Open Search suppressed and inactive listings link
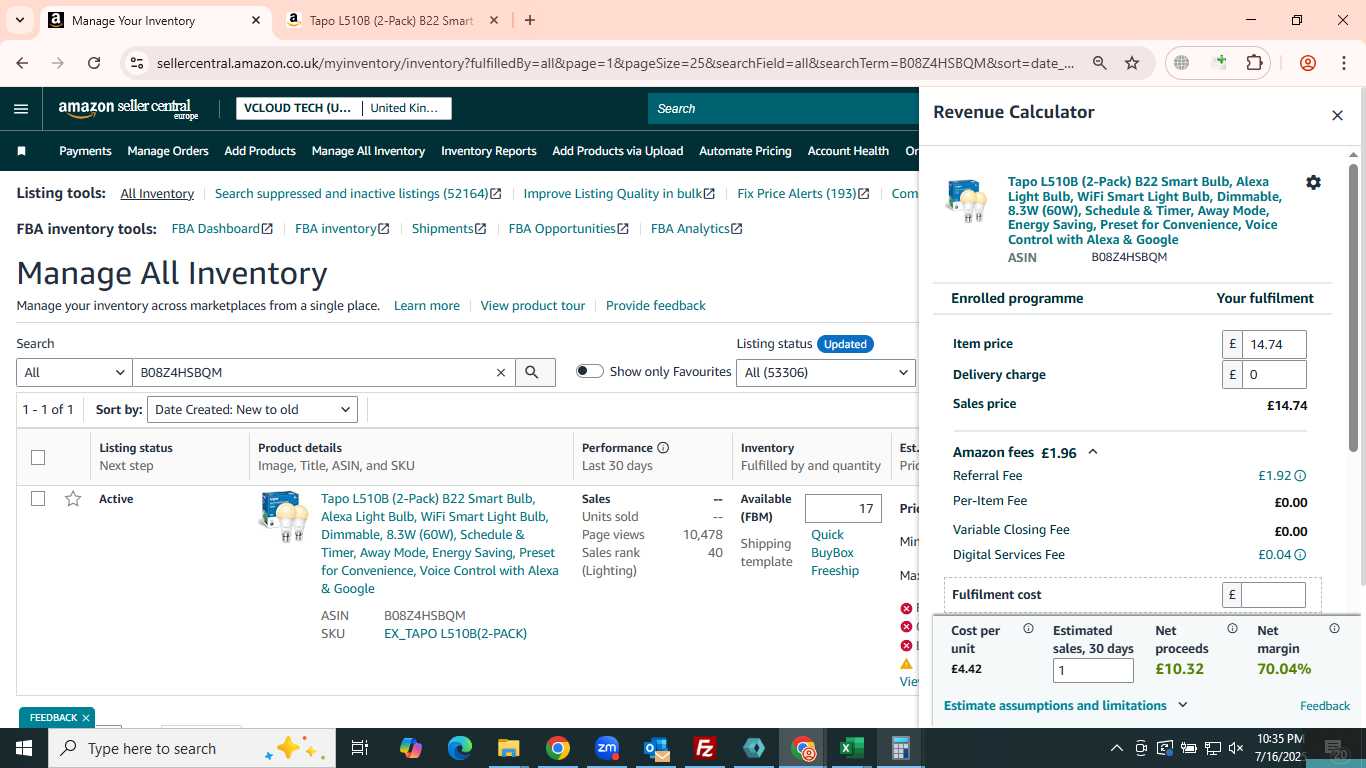The width and height of the screenshot is (1366, 768). pyautogui.click(x=358, y=193)
